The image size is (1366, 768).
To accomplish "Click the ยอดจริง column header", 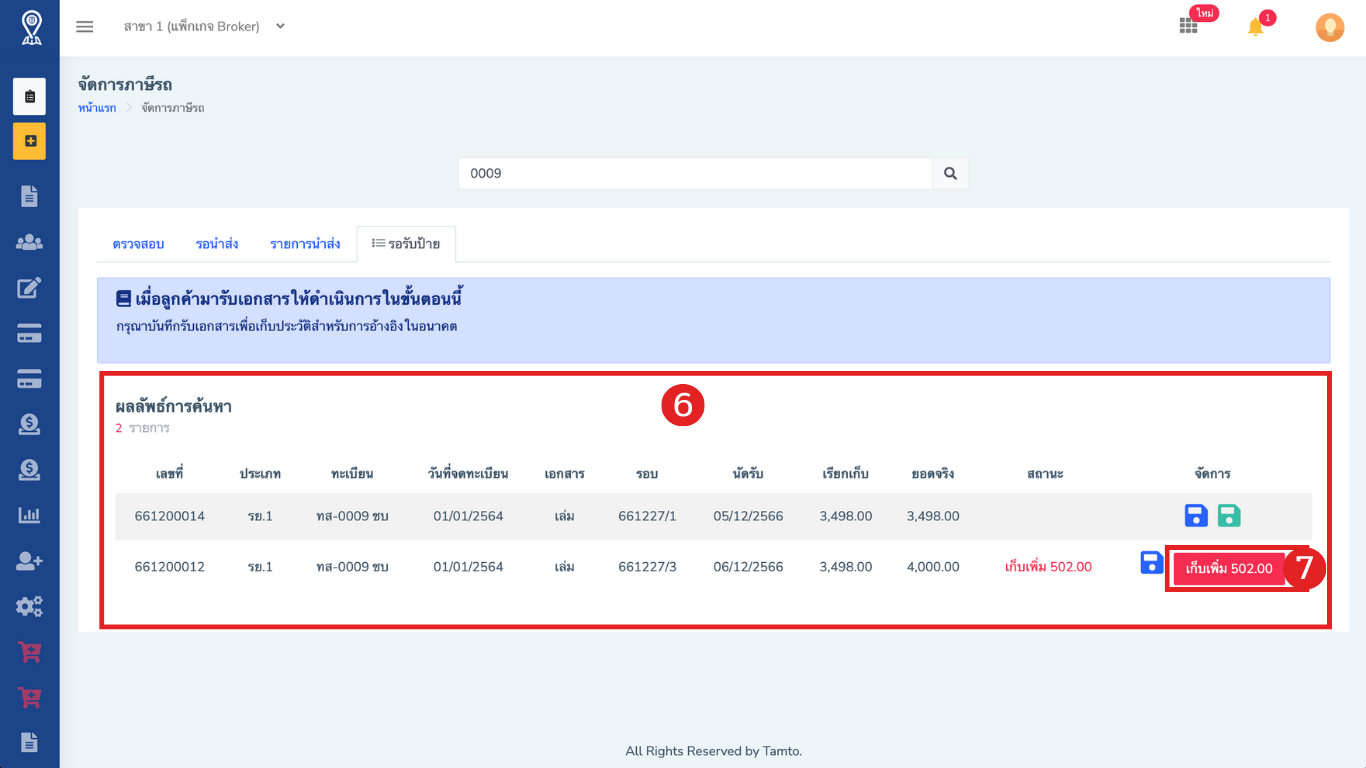I will tap(933, 474).
